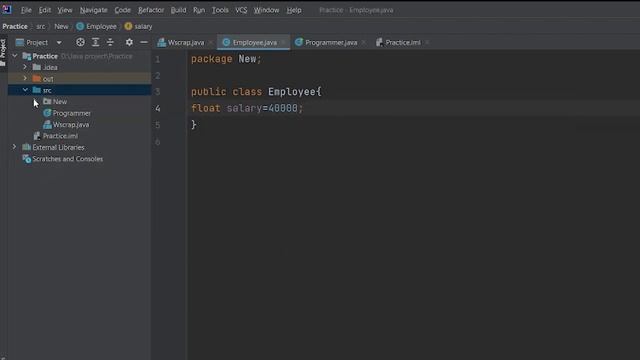640x360 pixels.
Task: Click Employee class in the breadcrumb bar
Action: (x=96, y=27)
